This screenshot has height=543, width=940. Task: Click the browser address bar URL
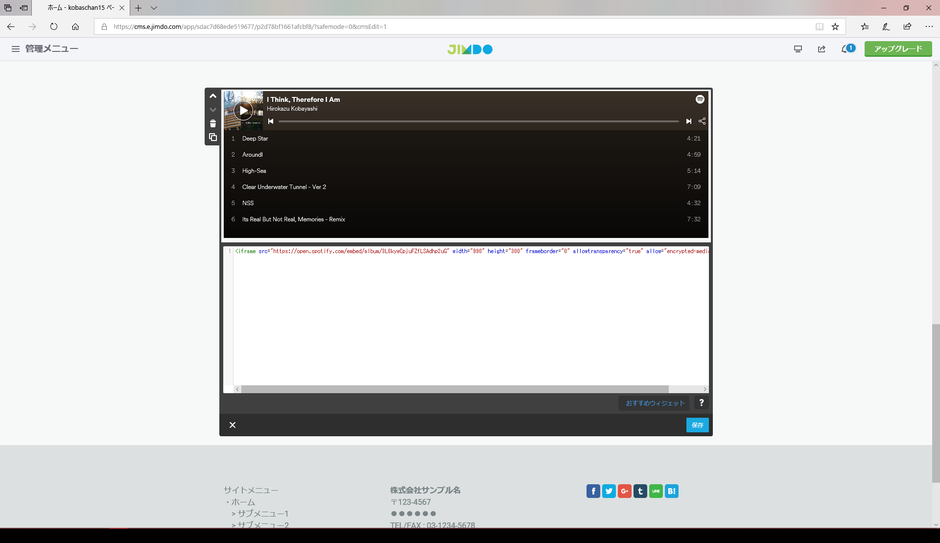tap(249, 26)
